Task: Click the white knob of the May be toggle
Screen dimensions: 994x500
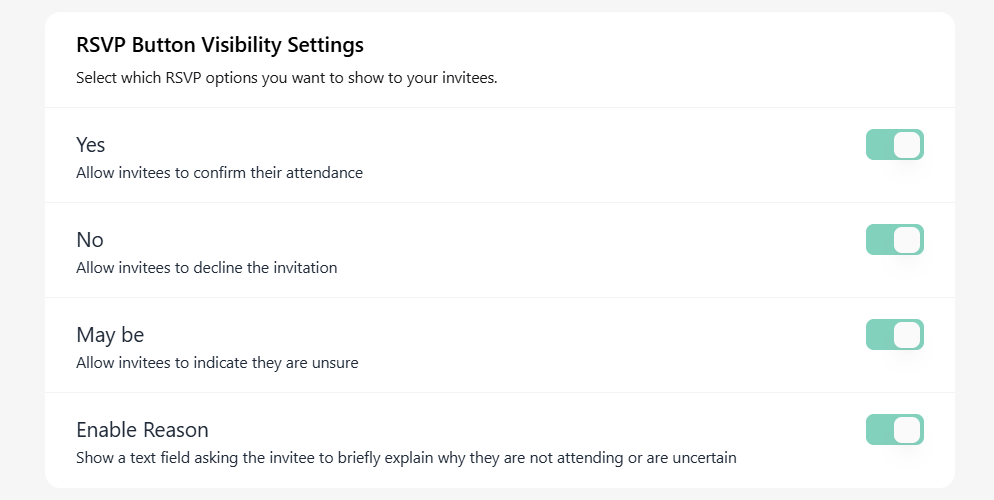Action: [906, 335]
